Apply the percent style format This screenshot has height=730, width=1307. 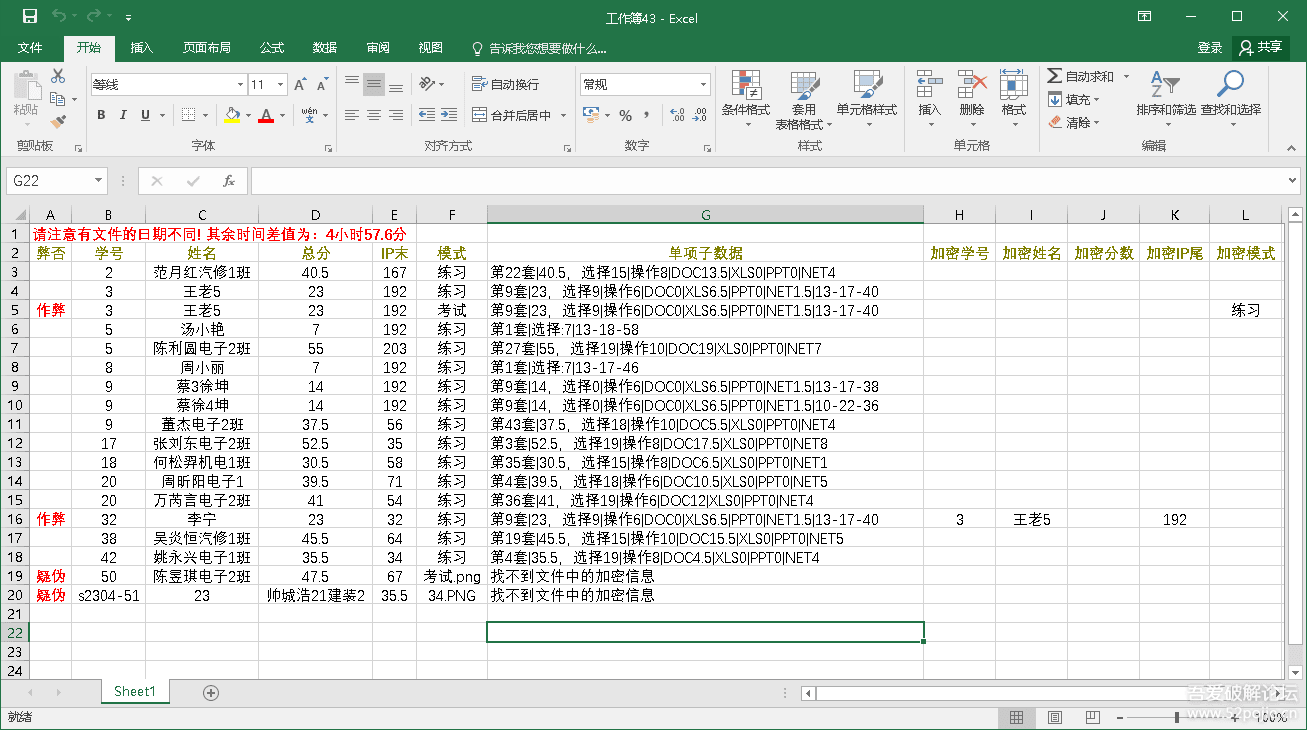pyautogui.click(x=626, y=116)
